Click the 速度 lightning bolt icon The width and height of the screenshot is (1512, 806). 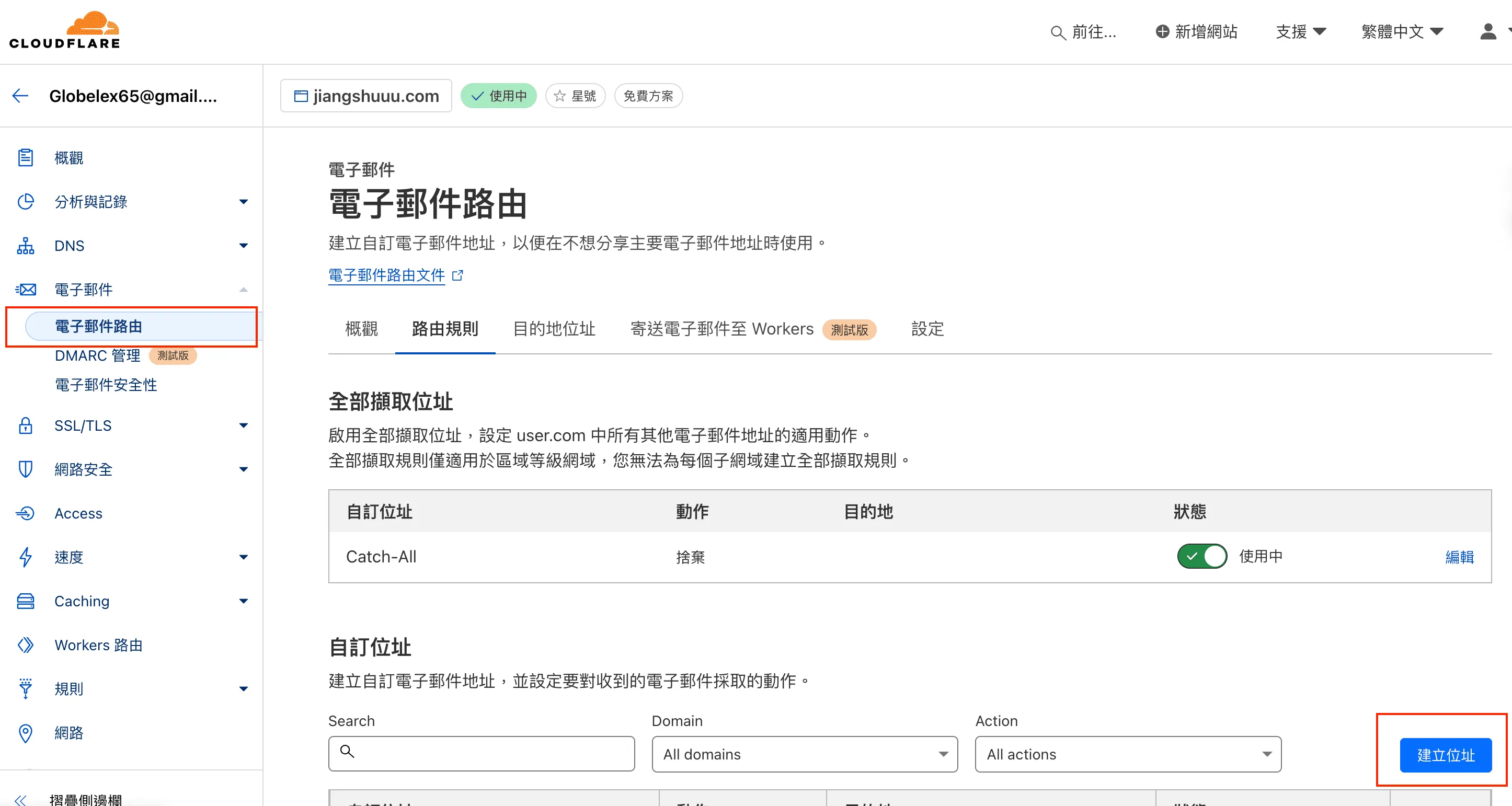(25, 557)
